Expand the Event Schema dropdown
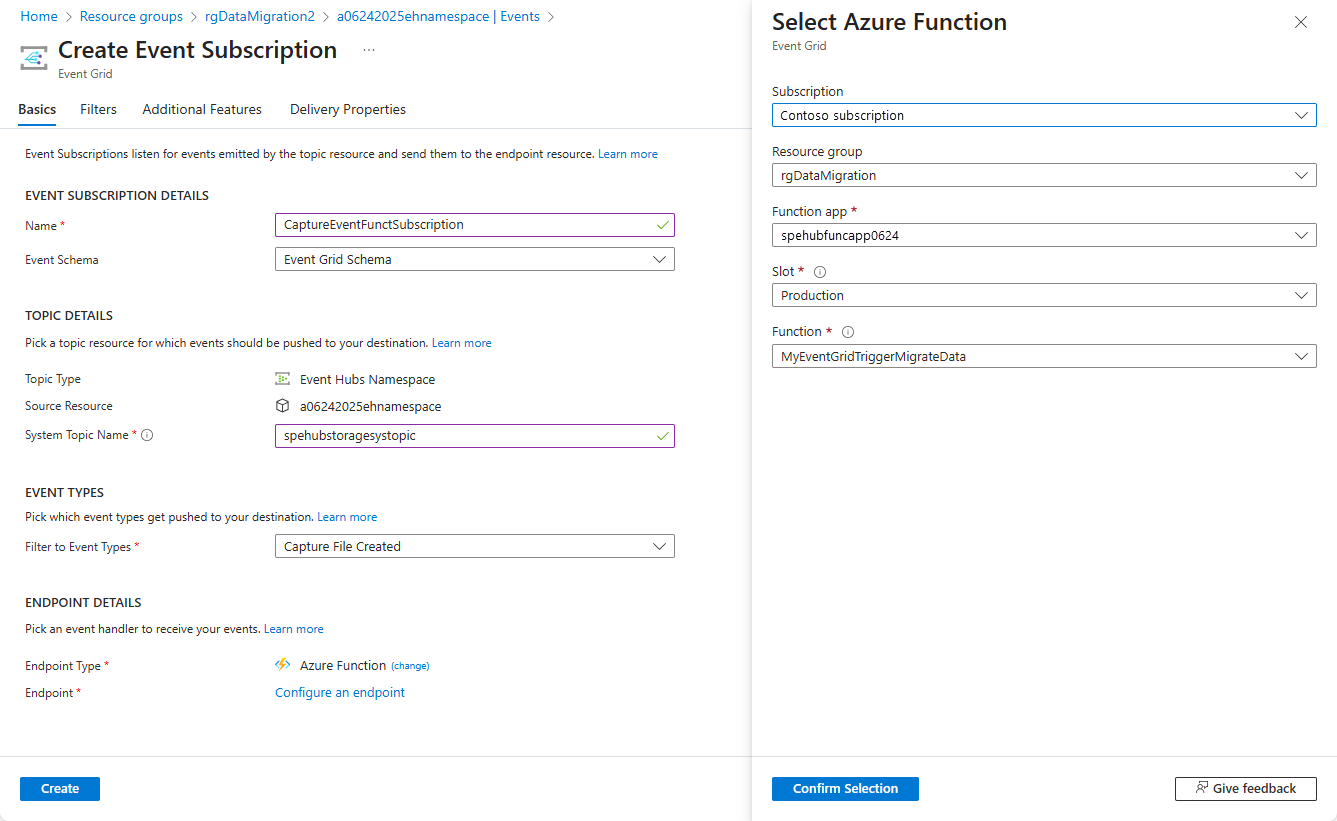 [475, 260]
